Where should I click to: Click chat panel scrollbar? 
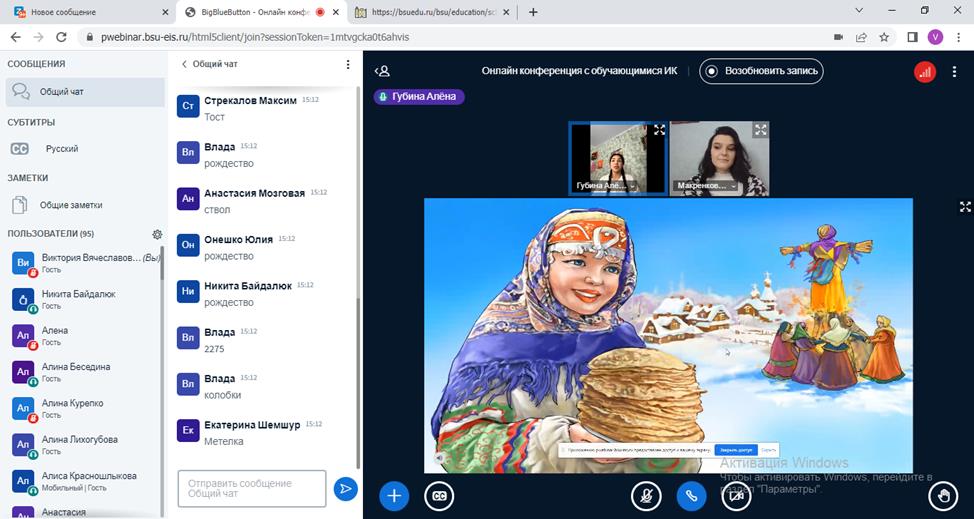click(357, 385)
